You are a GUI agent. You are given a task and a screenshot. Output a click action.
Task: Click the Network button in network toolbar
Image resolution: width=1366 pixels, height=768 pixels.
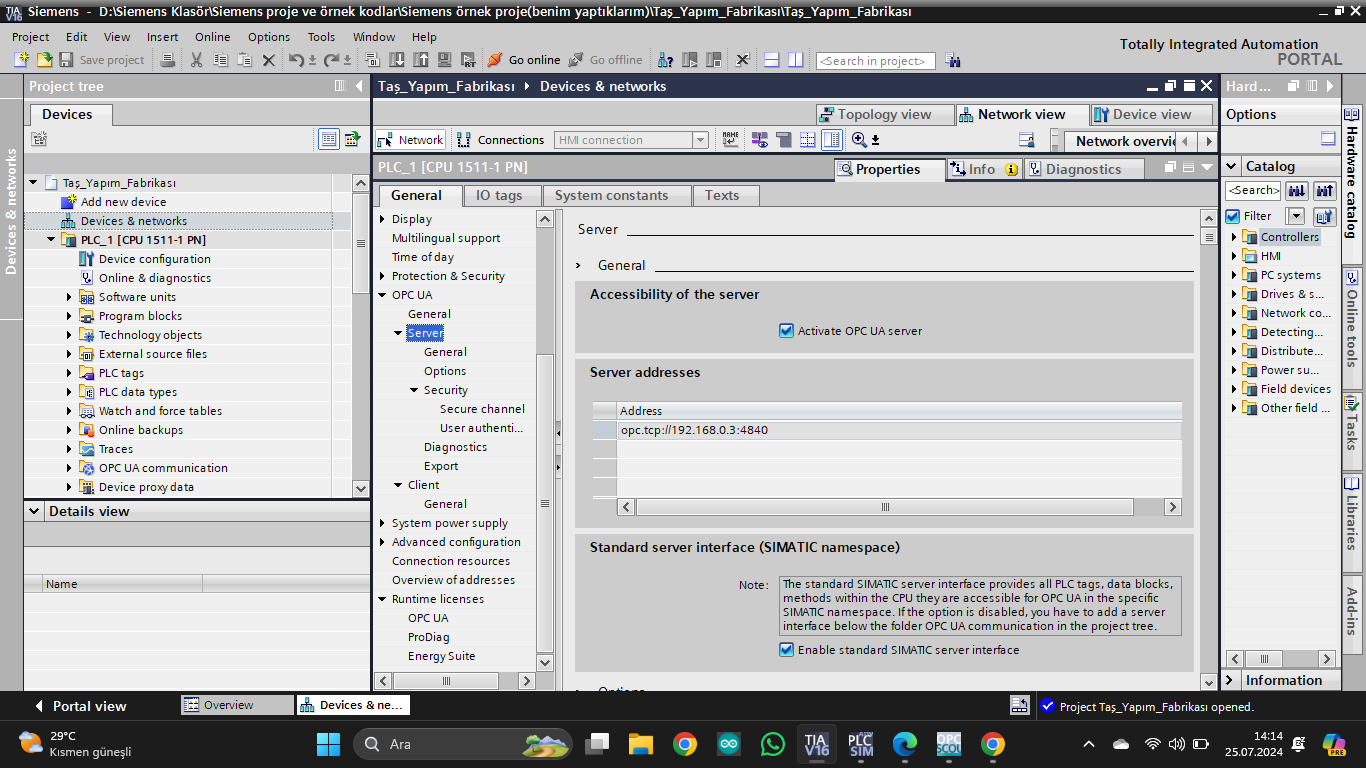[x=410, y=140]
